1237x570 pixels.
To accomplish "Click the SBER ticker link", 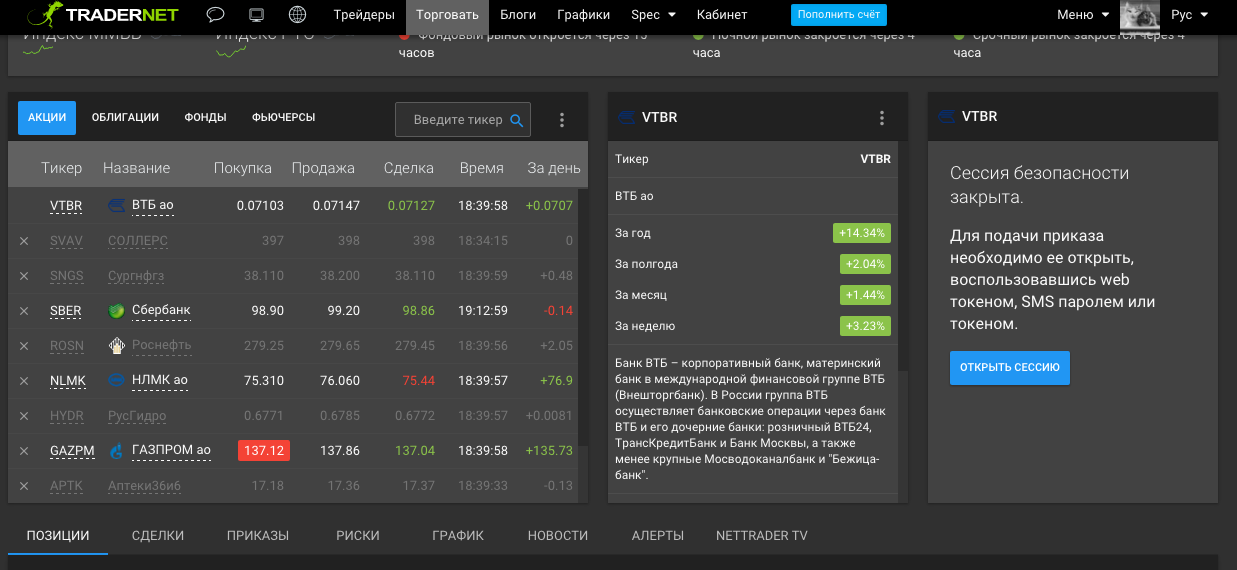I will click(66, 311).
